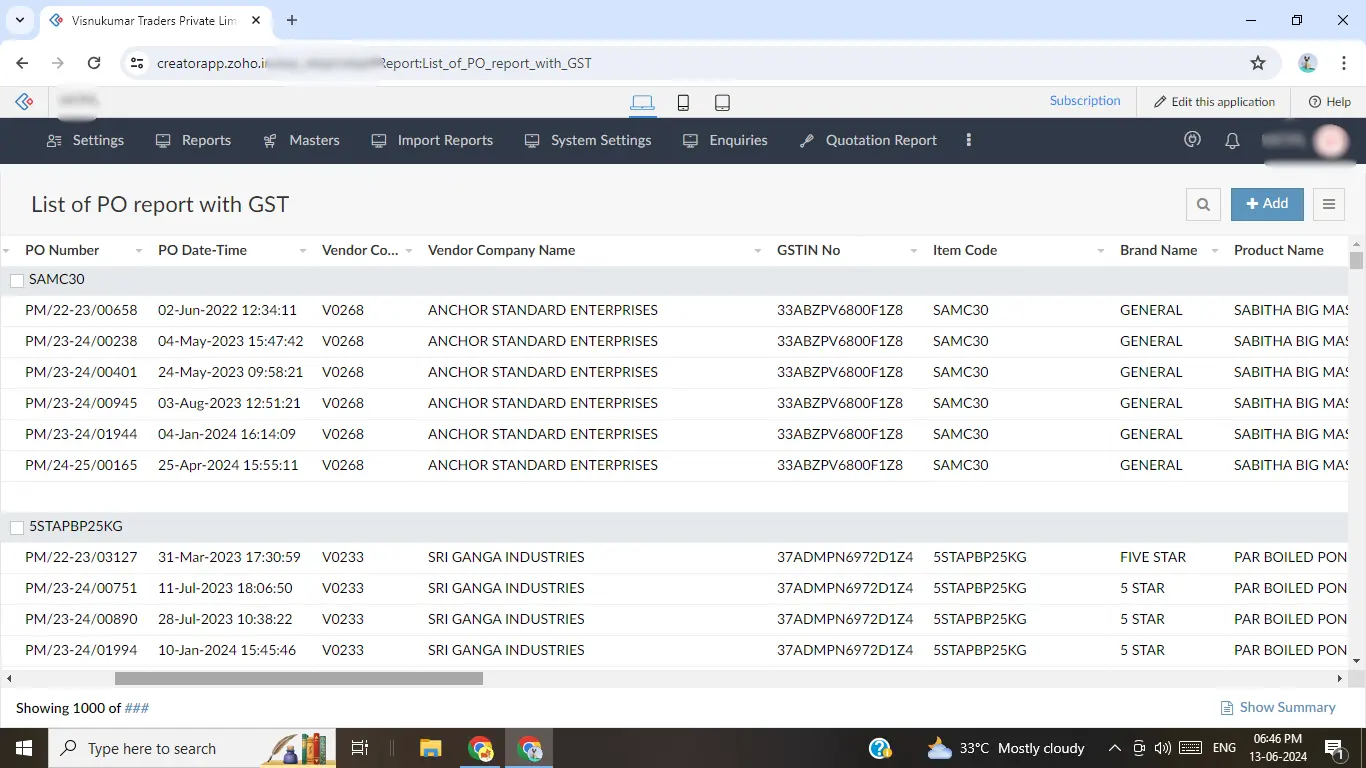Check the PM/22-23/03127 row selection box
The image size is (1366, 768).
16,557
